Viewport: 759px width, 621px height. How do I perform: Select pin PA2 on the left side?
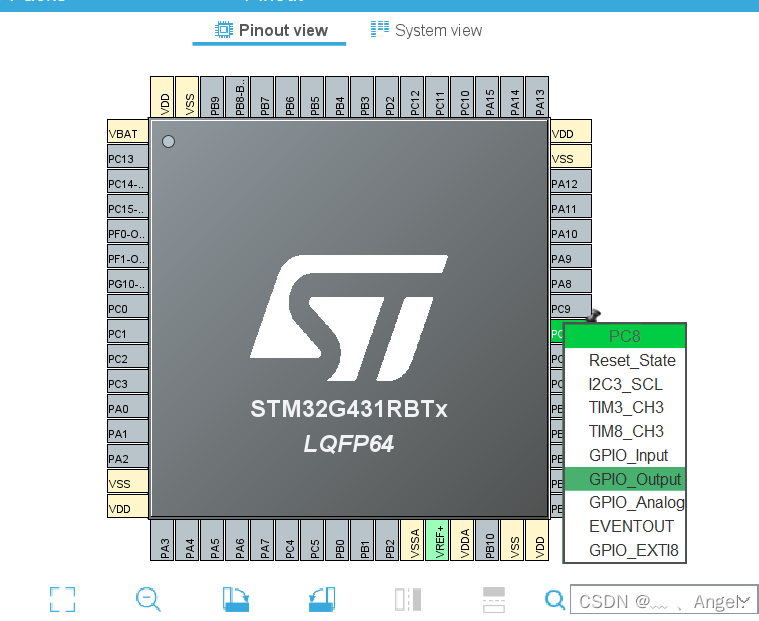pyautogui.click(x=128, y=456)
